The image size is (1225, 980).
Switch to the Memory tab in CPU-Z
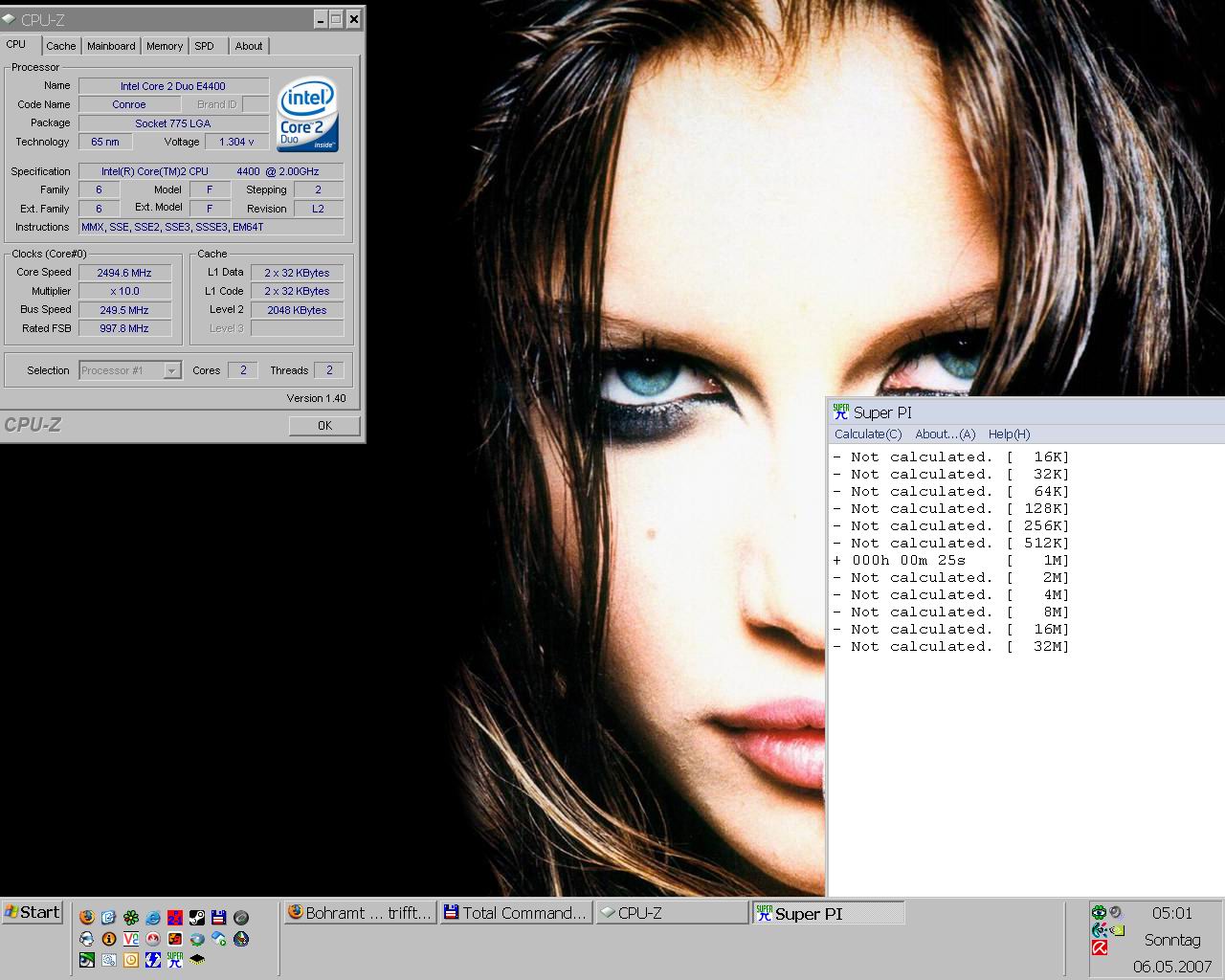pyautogui.click(x=165, y=46)
